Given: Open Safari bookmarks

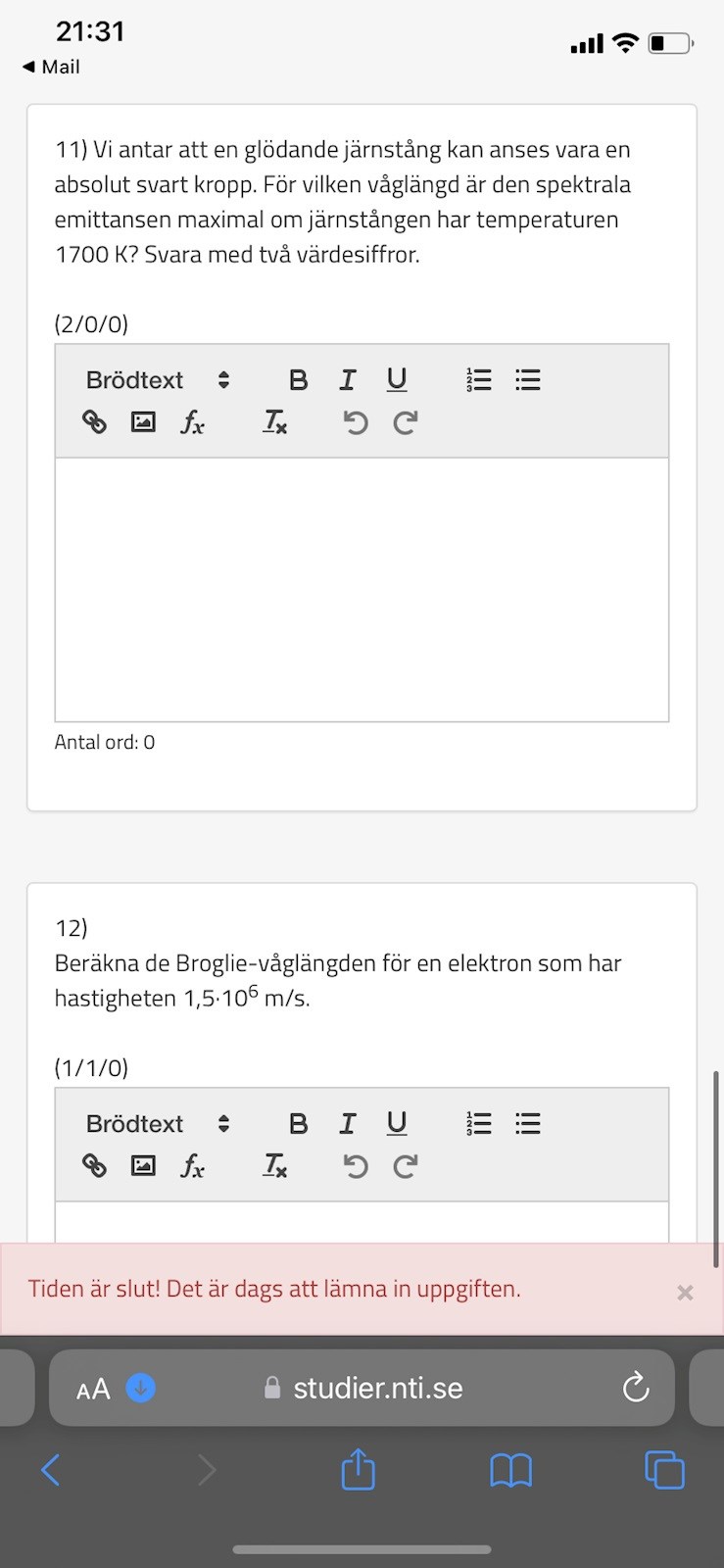Looking at the screenshot, I should (x=510, y=1470).
